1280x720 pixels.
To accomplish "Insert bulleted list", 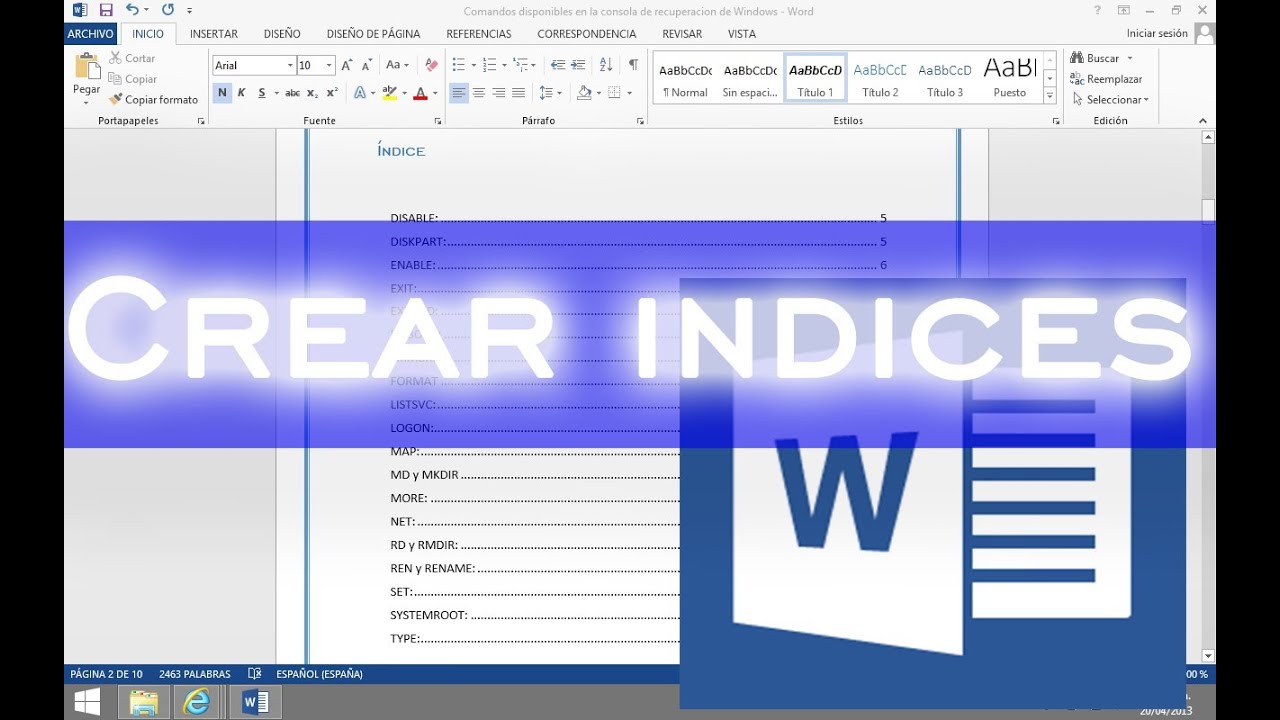I will pyautogui.click(x=458, y=65).
